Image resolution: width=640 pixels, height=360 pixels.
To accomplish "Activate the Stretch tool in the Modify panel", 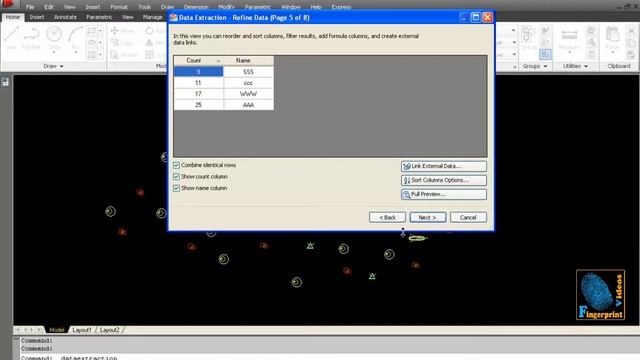I will tap(124, 54).
